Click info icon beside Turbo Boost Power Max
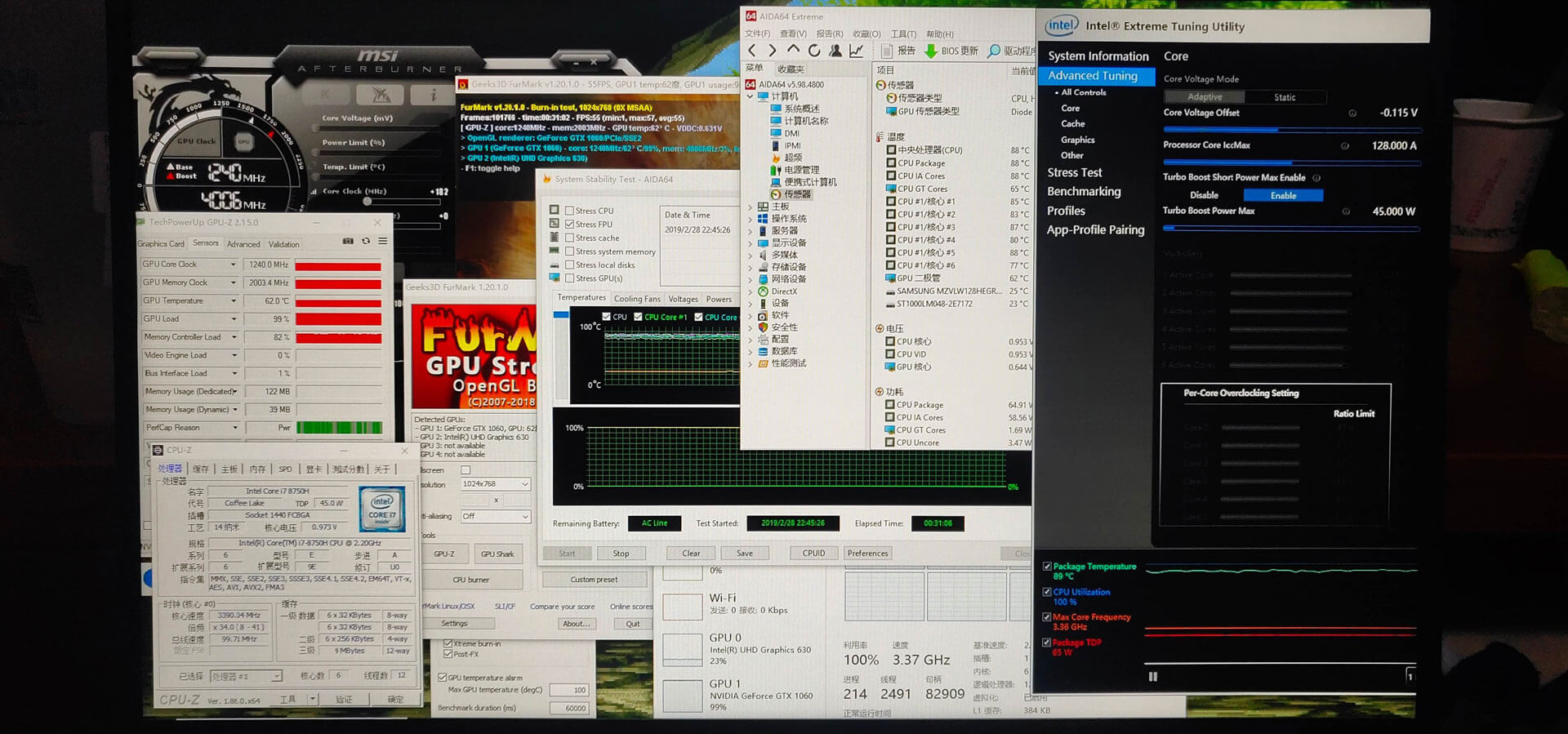1568x734 pixels. (1346, 211)
